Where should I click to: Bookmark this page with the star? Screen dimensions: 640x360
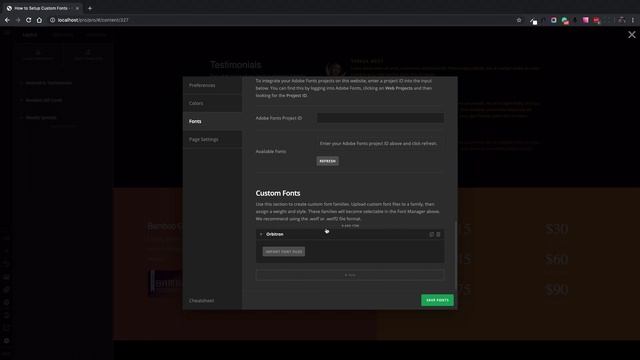(519, 20)
